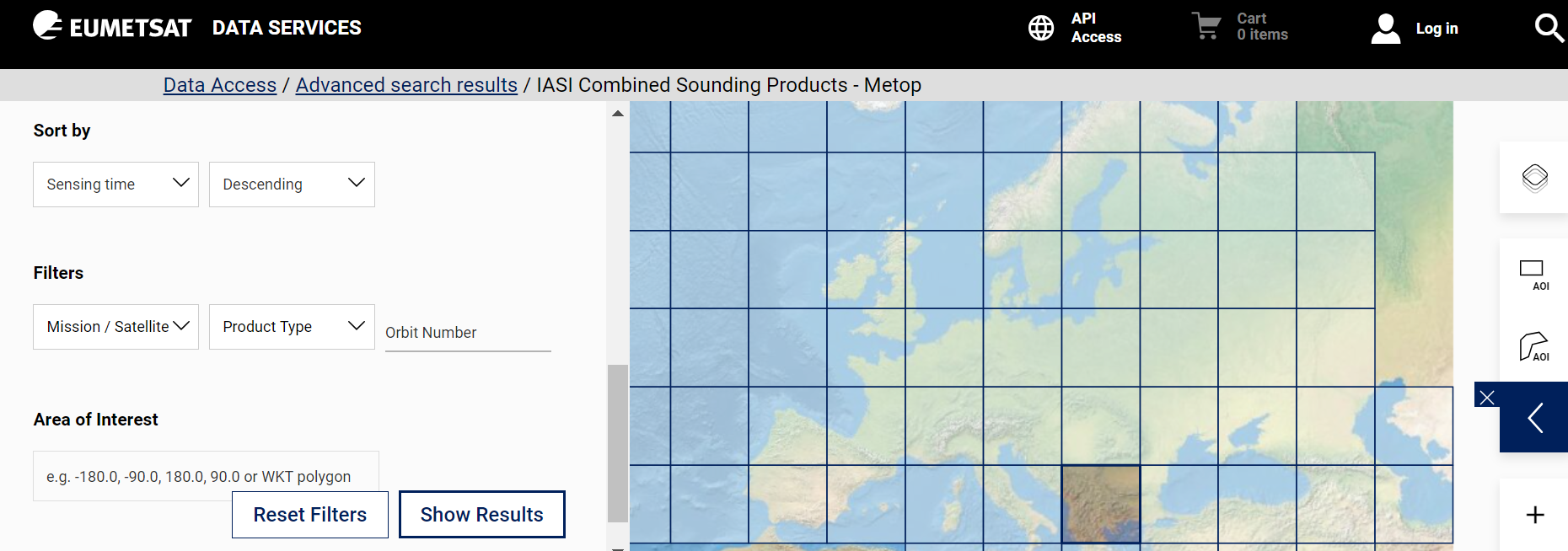Viewport: 1568px width, 551px height.
Task: Open the Sensing time sort dropdown
Action: pos(115,185)
